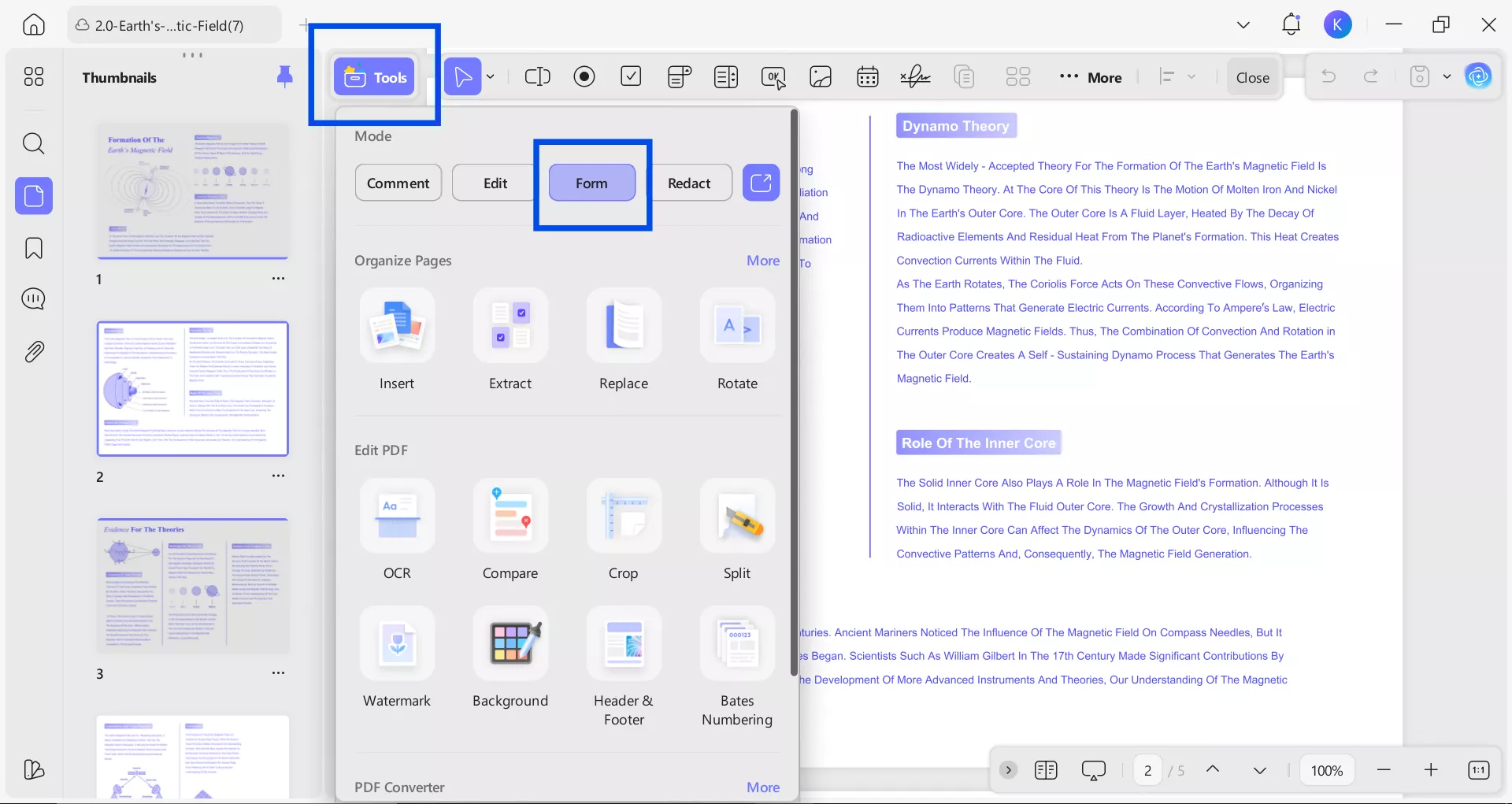The height and width of the screenshot is (804, 1512).
Task: Choose the Radio Button form tool
Action: pos(584,76)
